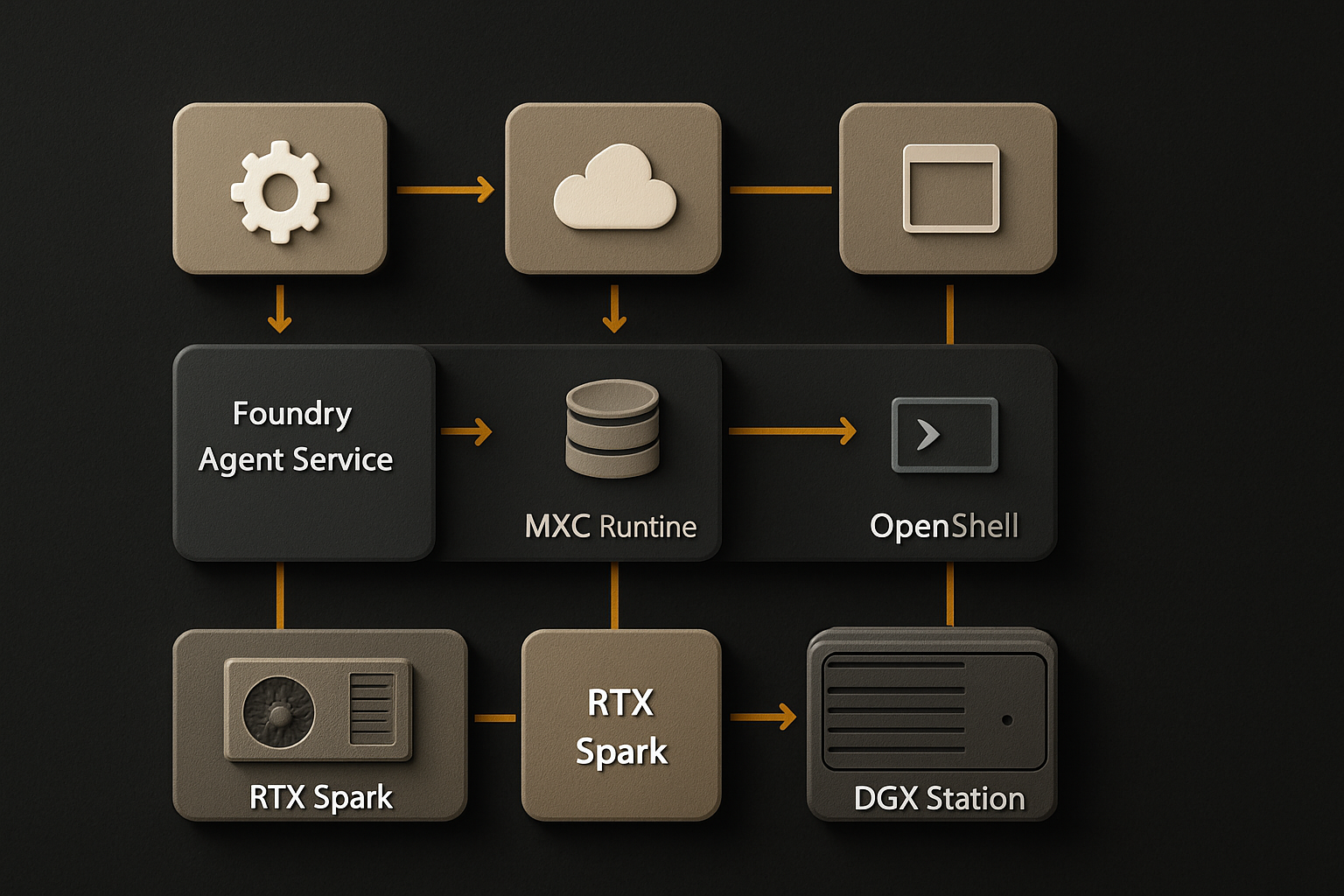The width and height of the screenshot is (1344, 896).
Task: Select the DGX Station server unit icon
Action: click(x=934, y=711)
